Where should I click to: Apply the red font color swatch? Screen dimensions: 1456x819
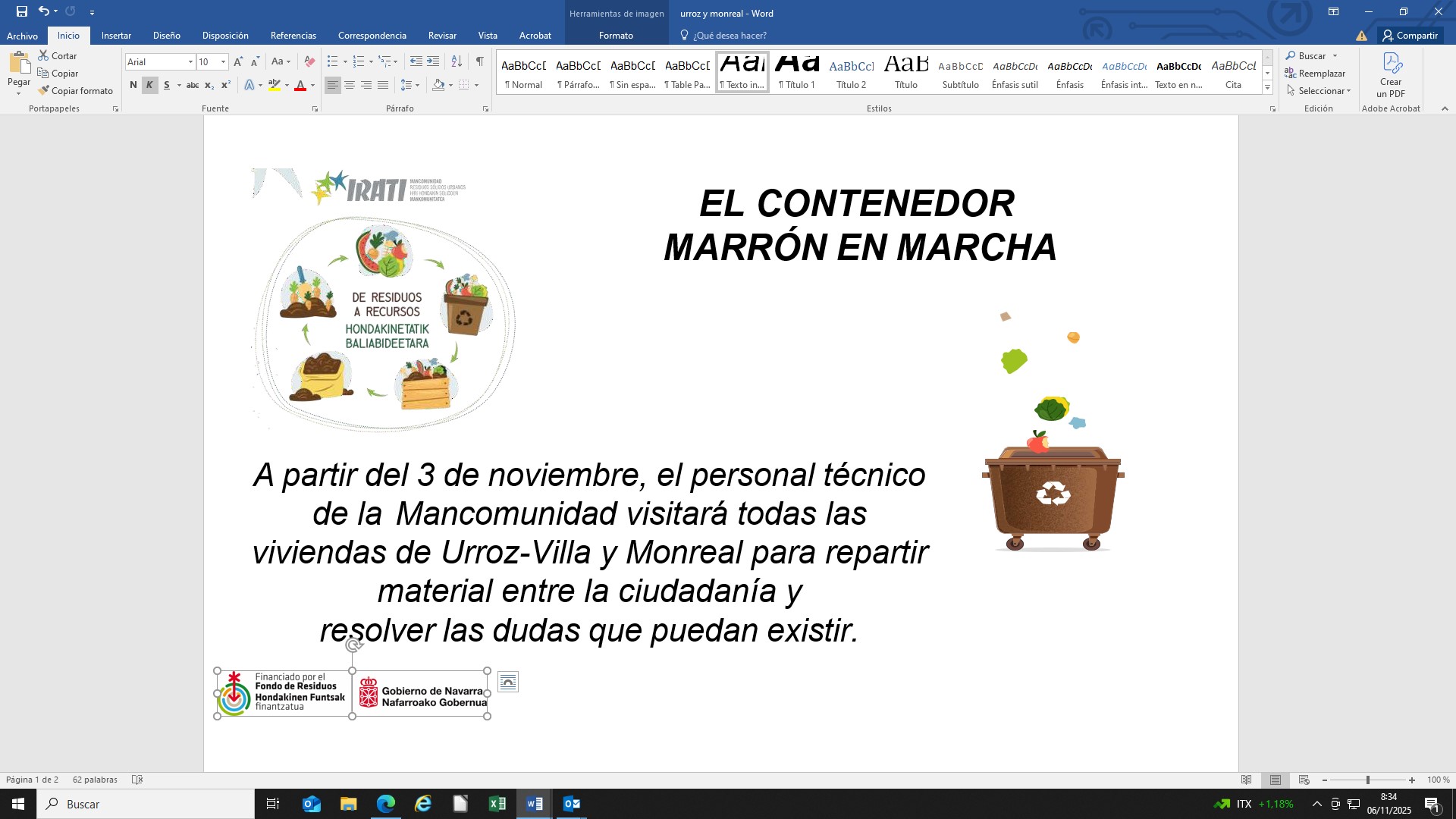coord(300,86)
